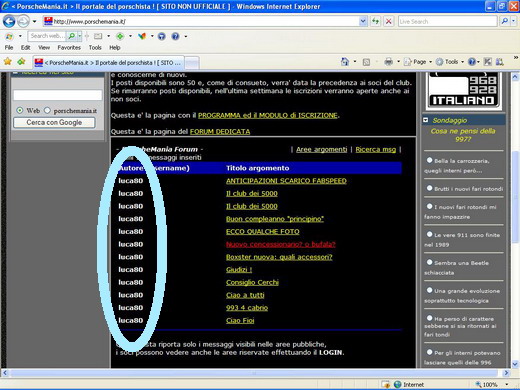Viewport: 520px width, 390px height.
Task: Click the Search web text field
Action: click(x=47, y=36)
